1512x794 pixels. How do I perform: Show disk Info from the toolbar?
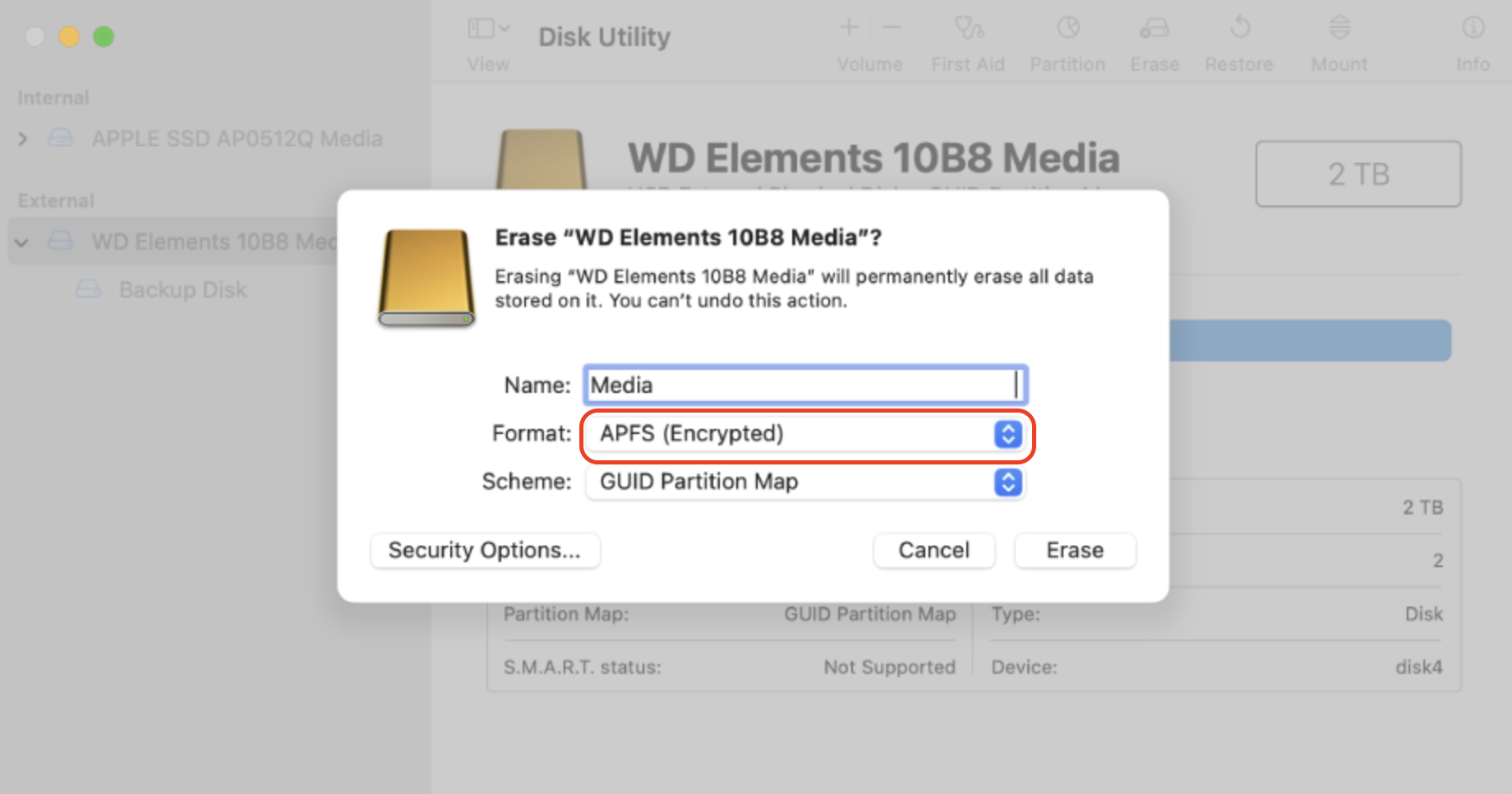pos(1472,37)
